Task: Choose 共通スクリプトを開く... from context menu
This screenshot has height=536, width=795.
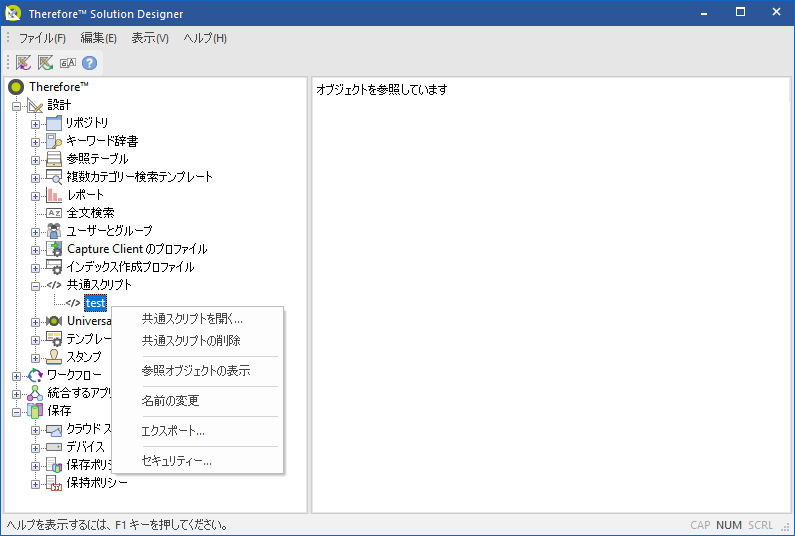Action: coord(197,319)
